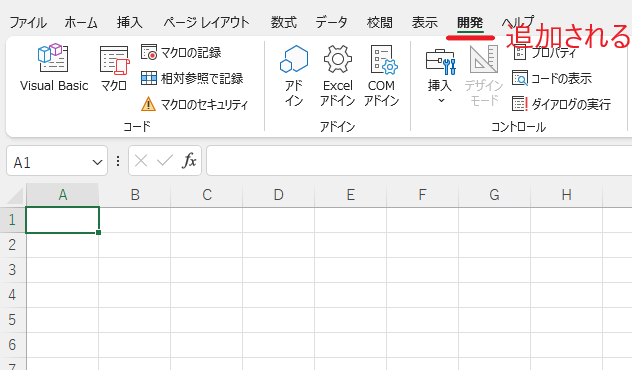The width and height of the screenshot is (632, 370).
Task: Open Excel アドイン manager
Action: (337, 75)
